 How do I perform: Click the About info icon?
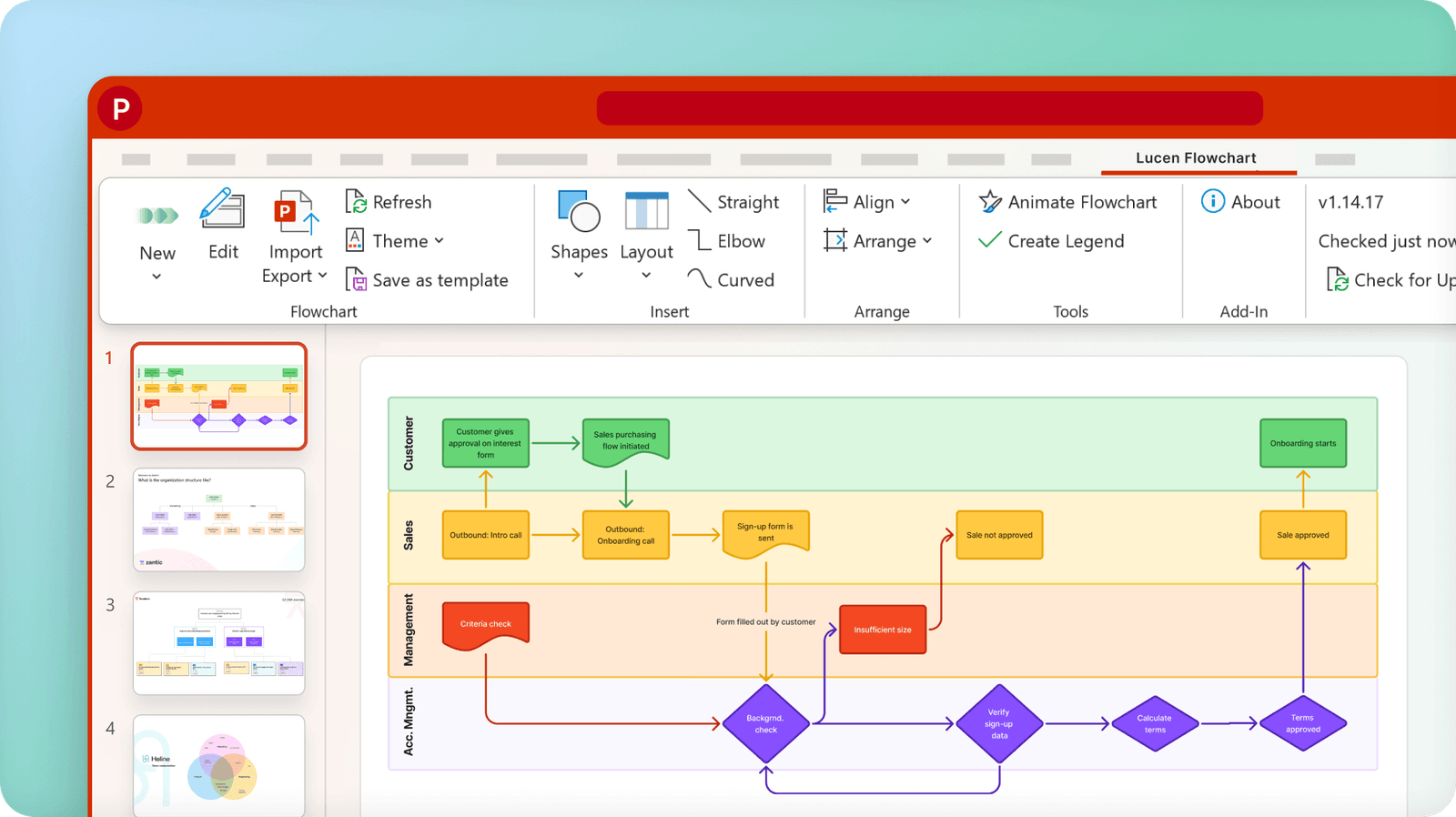pyautogui.click(x=1213, y=201)
